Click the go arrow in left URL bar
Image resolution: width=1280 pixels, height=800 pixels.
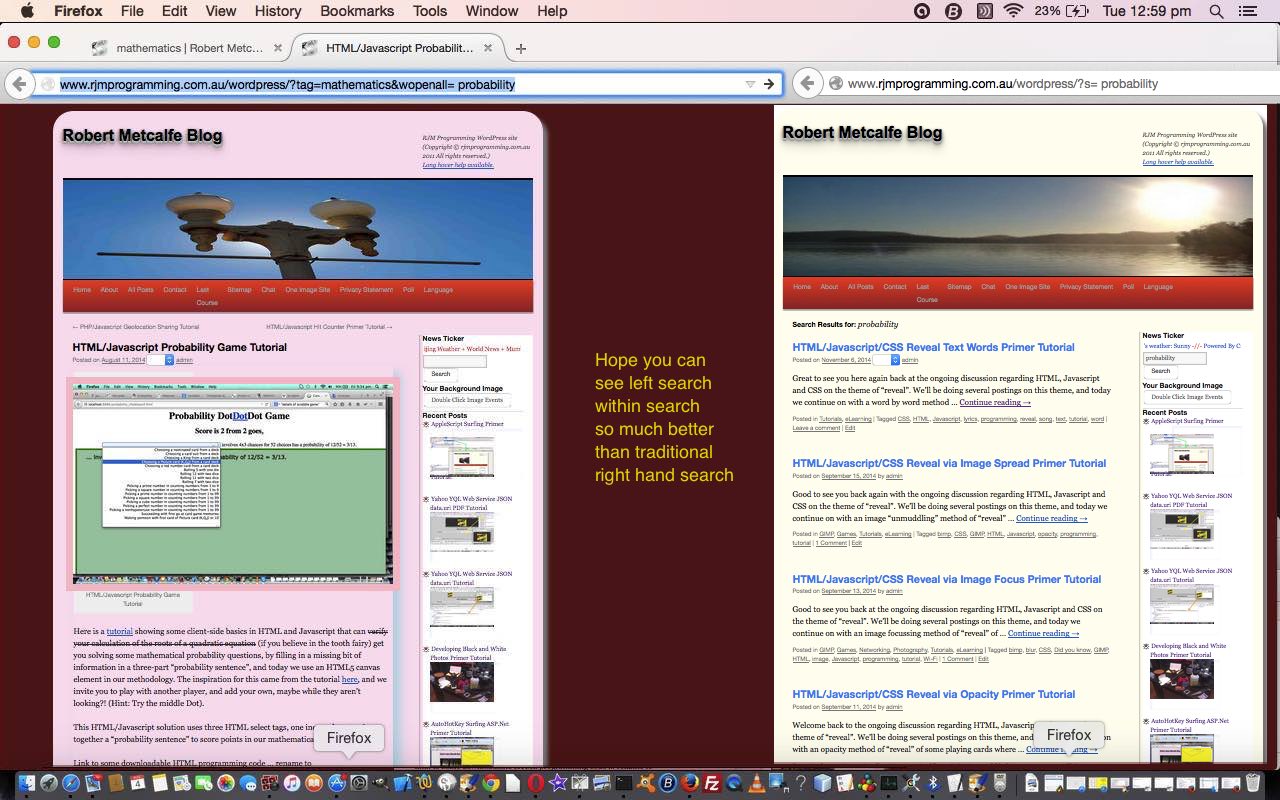pyautogui.click(x=769, y=84)
